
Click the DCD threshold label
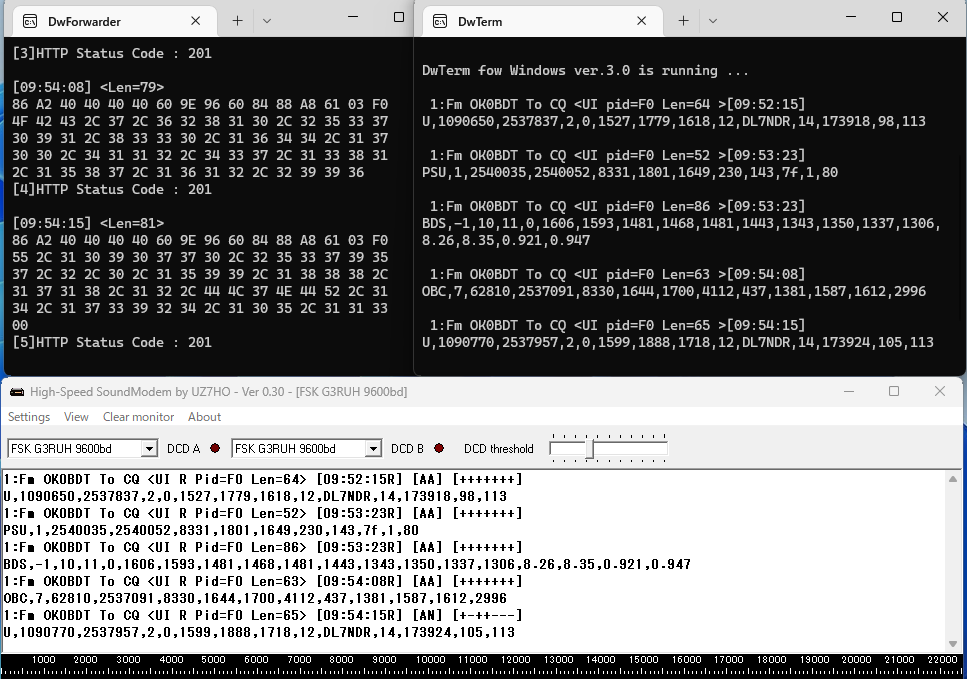tap(498, 448)
